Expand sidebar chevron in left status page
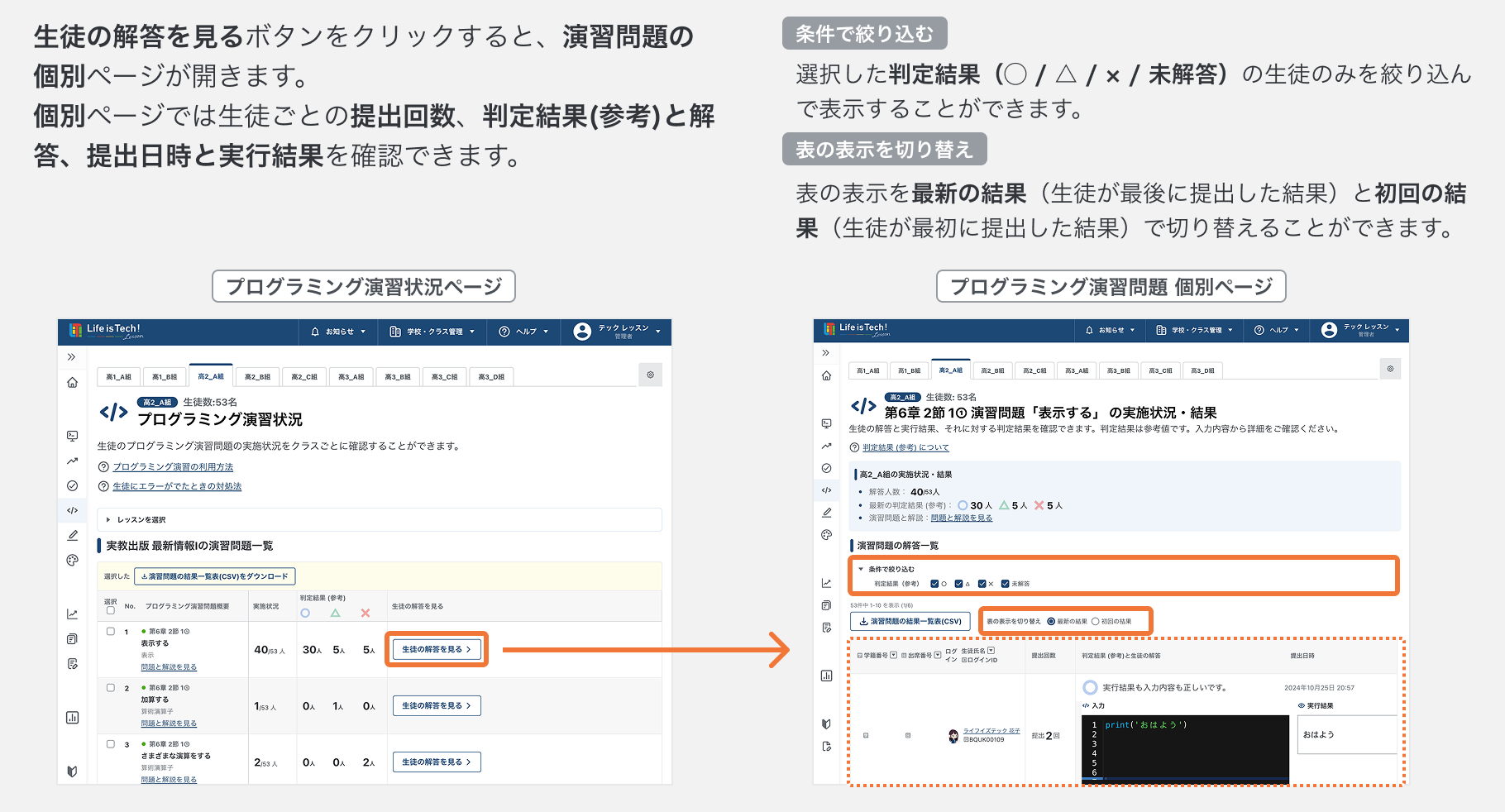 click(72, 357)
